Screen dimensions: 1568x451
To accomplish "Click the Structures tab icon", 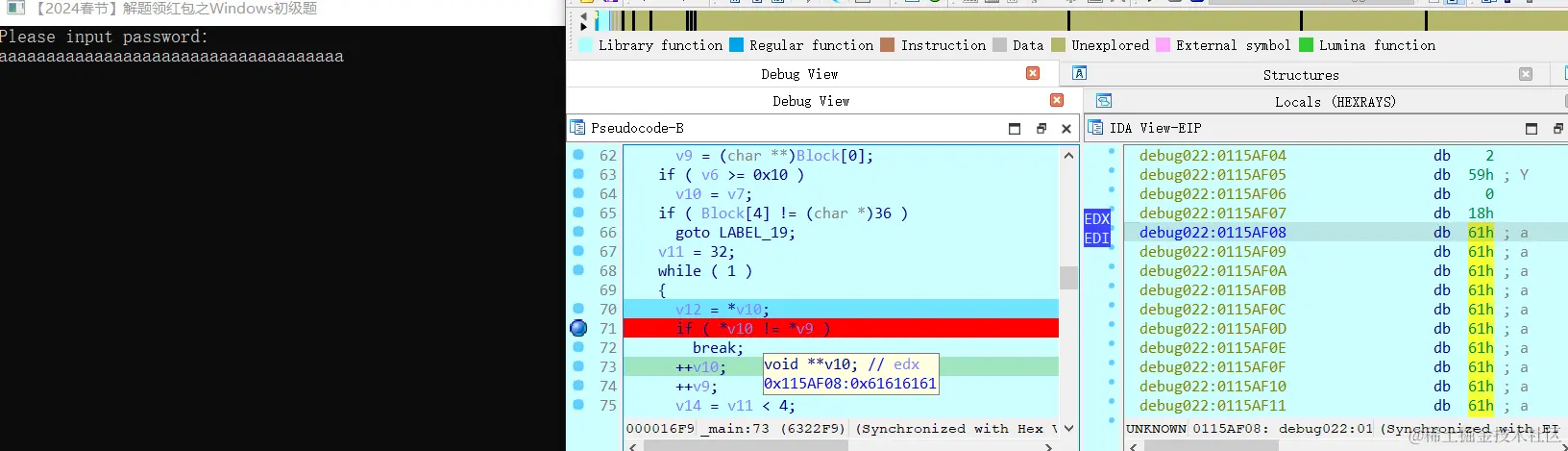I will 1079,74.
